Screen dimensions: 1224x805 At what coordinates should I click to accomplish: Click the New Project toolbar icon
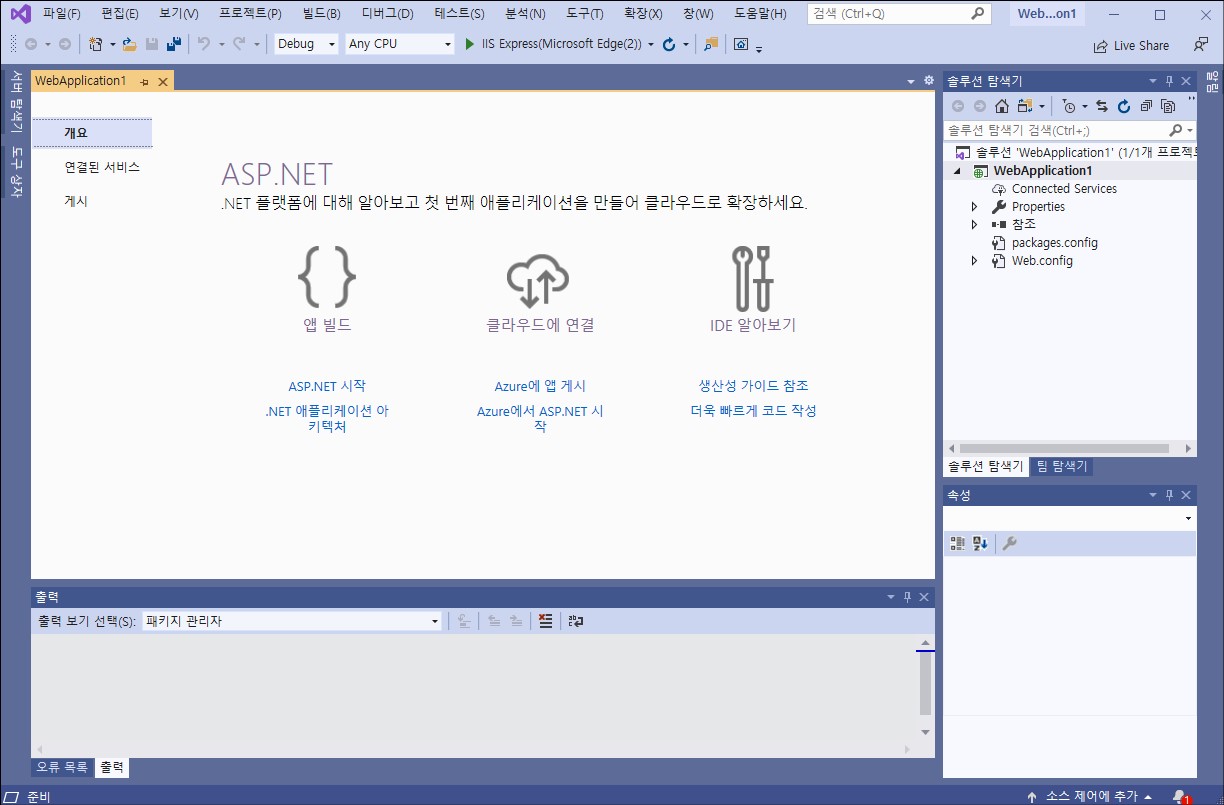point(96,44)
